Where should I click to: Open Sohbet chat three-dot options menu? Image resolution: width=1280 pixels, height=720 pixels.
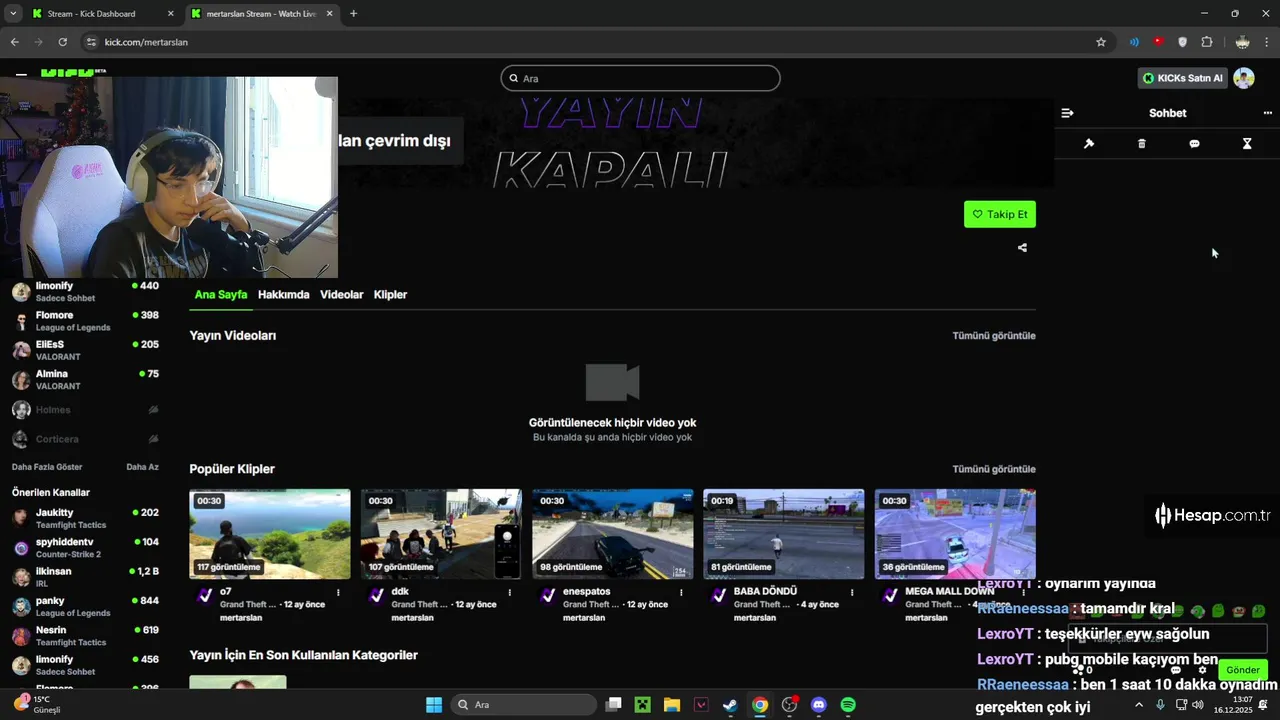[x=1267, y=113]
